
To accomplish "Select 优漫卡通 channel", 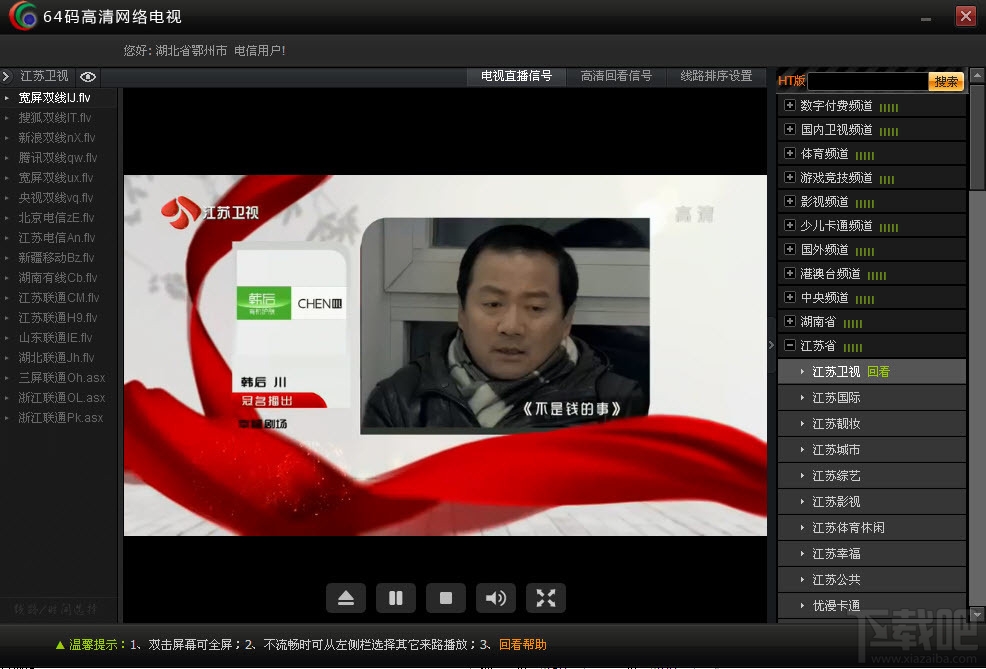I will pos(872,605).
